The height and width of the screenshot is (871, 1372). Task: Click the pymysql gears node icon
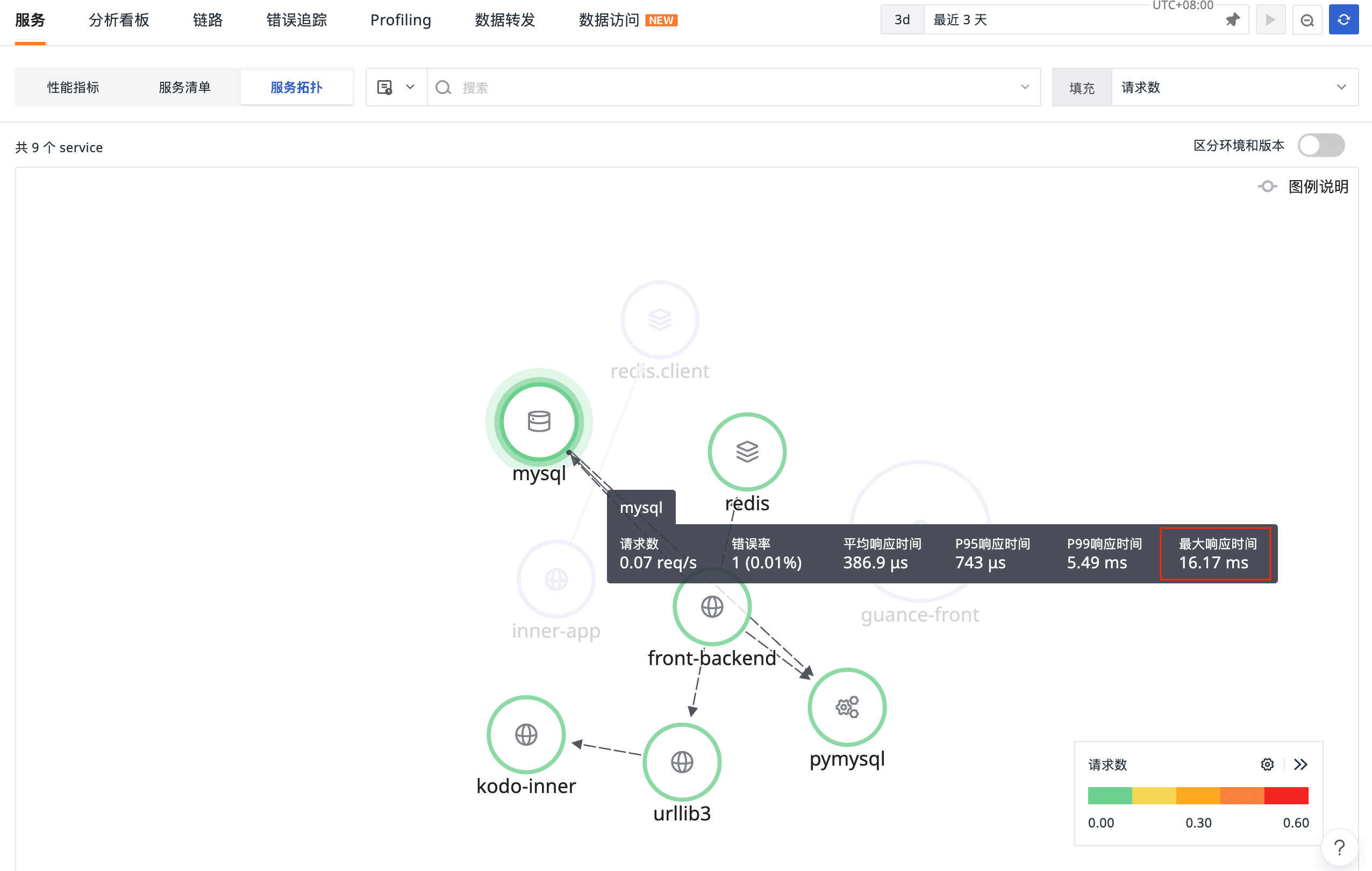click(x=847, y=707)
